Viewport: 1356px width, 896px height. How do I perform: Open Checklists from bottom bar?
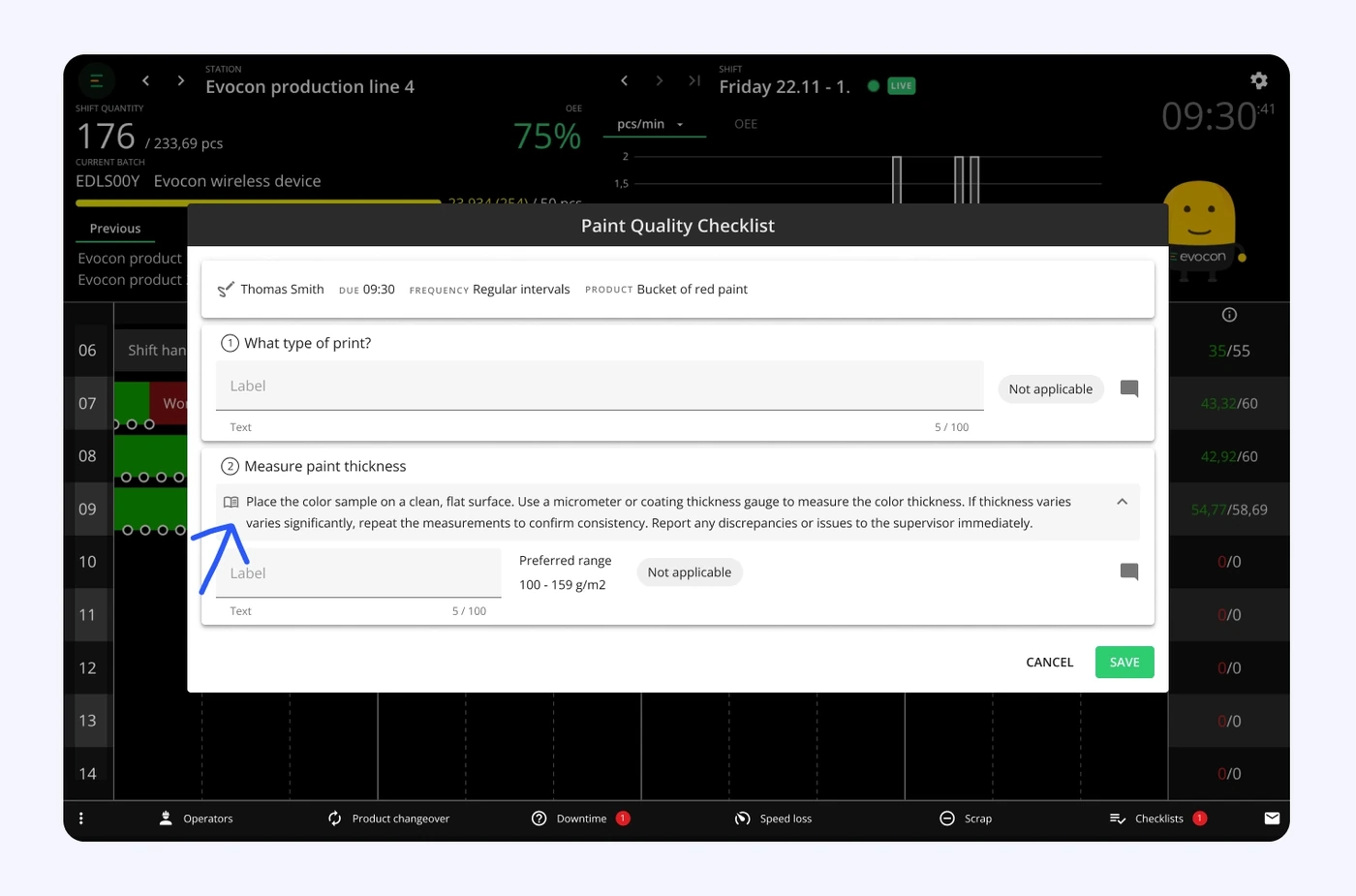pyautogui.click(x=1157, y=819)
